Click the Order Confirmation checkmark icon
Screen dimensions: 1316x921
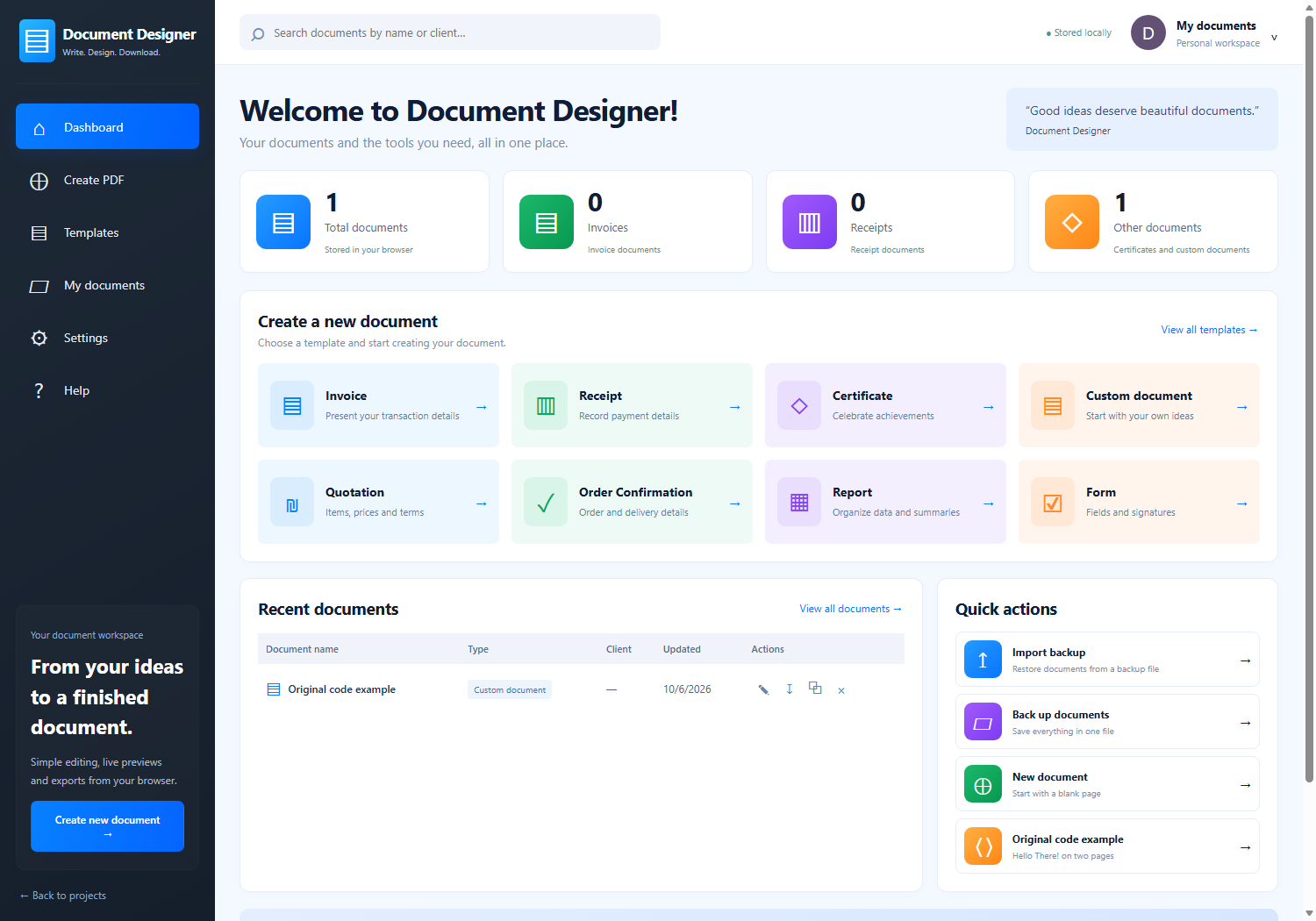(x=546, y=502)
